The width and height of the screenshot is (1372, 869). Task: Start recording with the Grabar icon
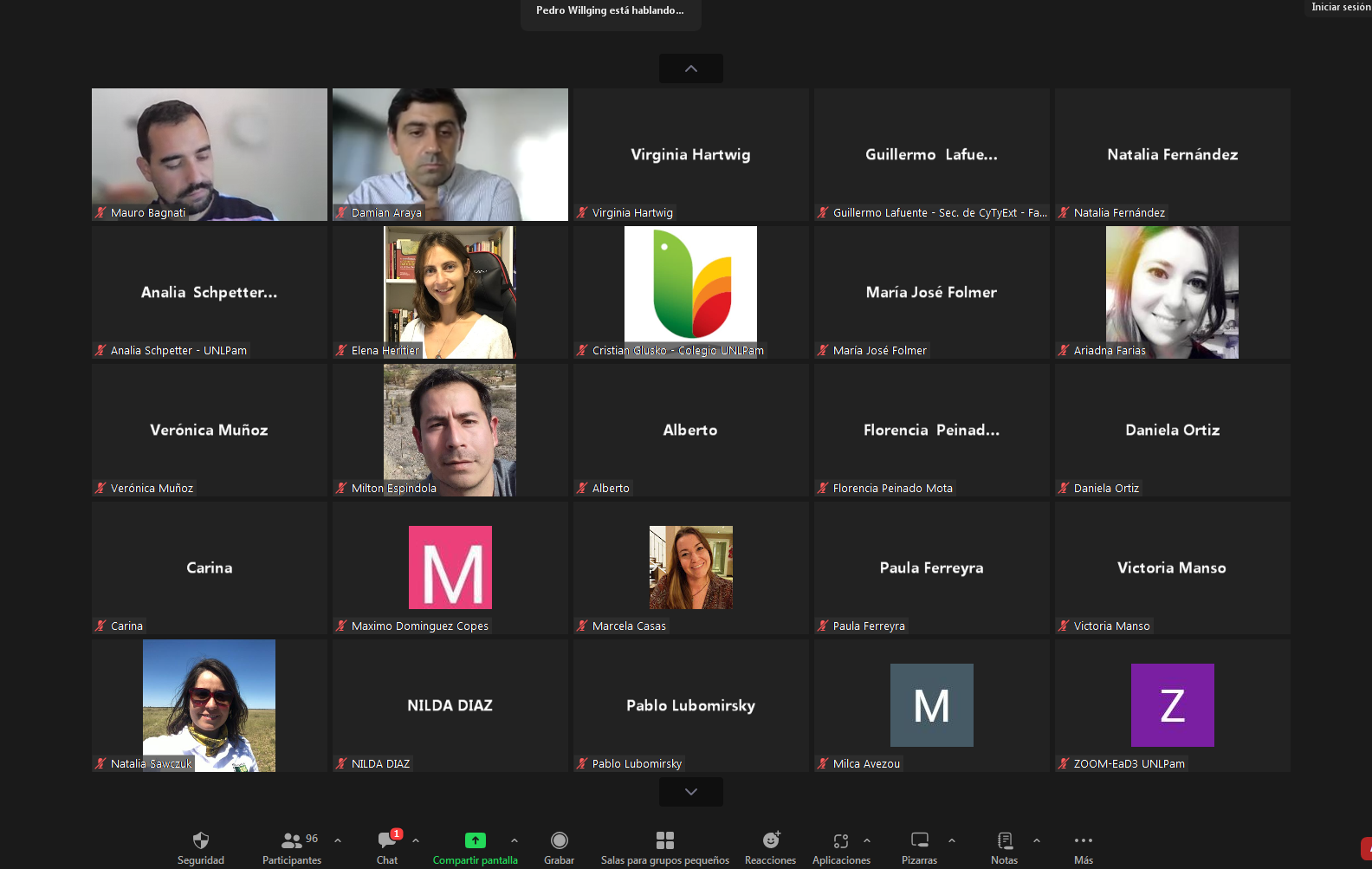(560, 840)
